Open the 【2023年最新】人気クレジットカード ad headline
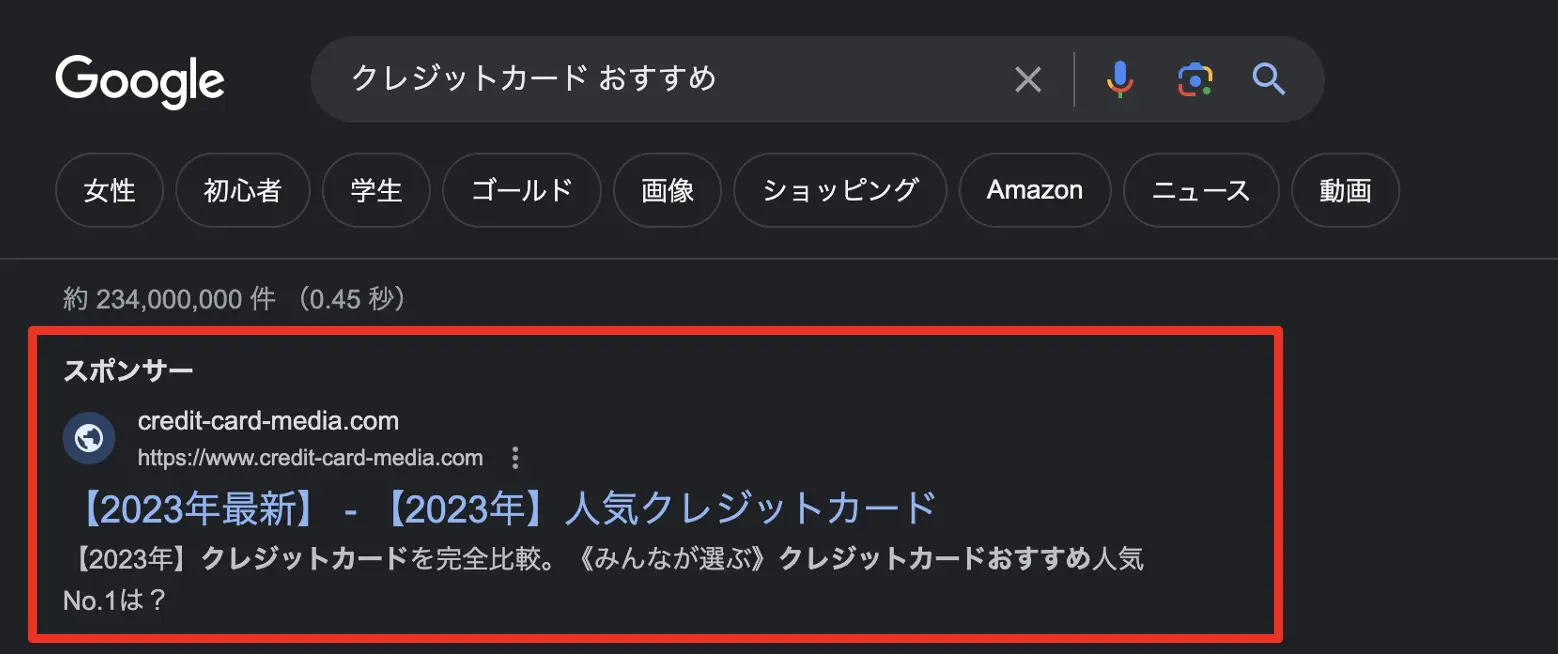Screen dimensions: 1558x654 506,509
